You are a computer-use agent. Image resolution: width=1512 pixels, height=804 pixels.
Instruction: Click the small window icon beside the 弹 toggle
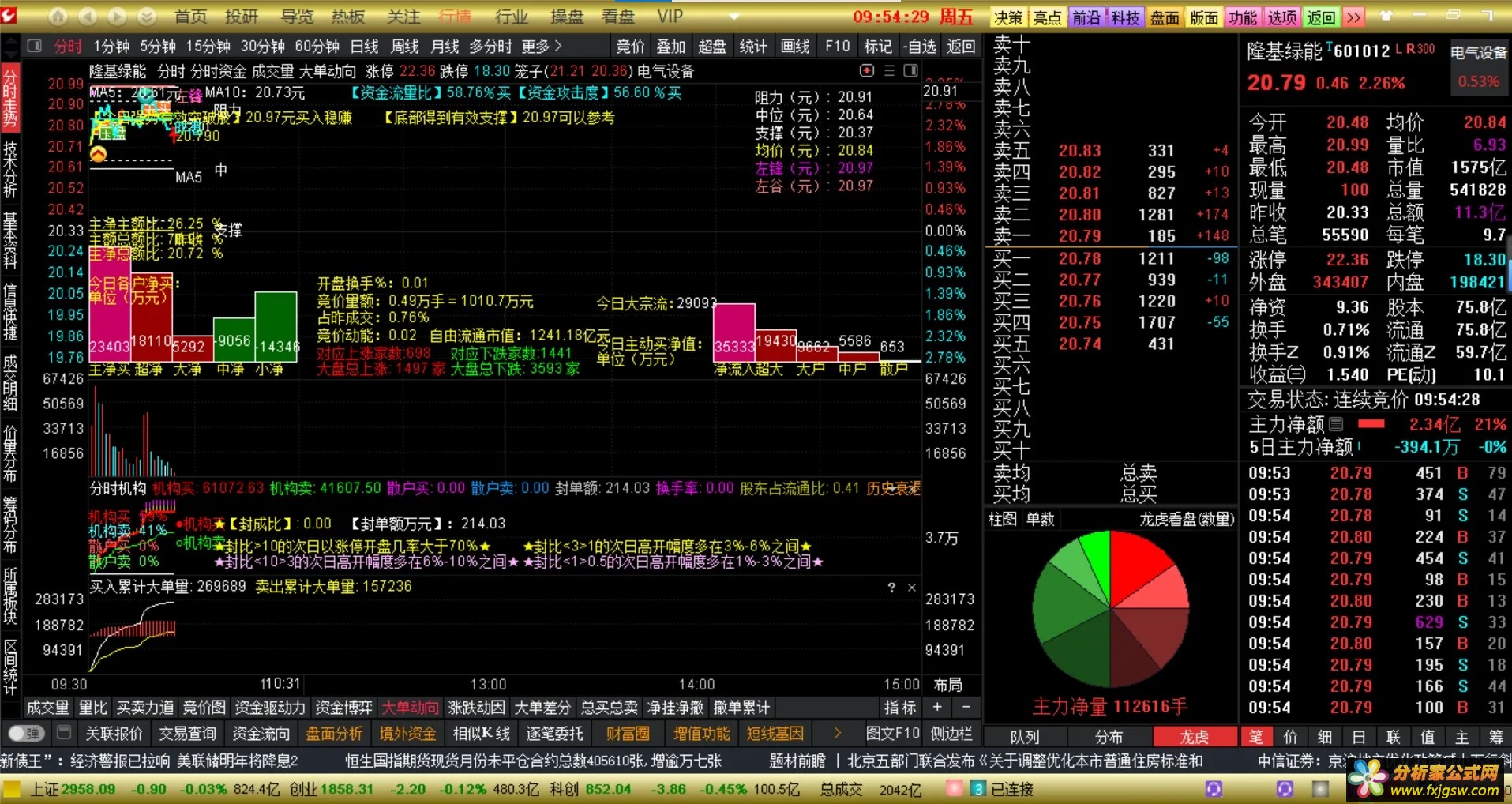[x=64, y=733]
